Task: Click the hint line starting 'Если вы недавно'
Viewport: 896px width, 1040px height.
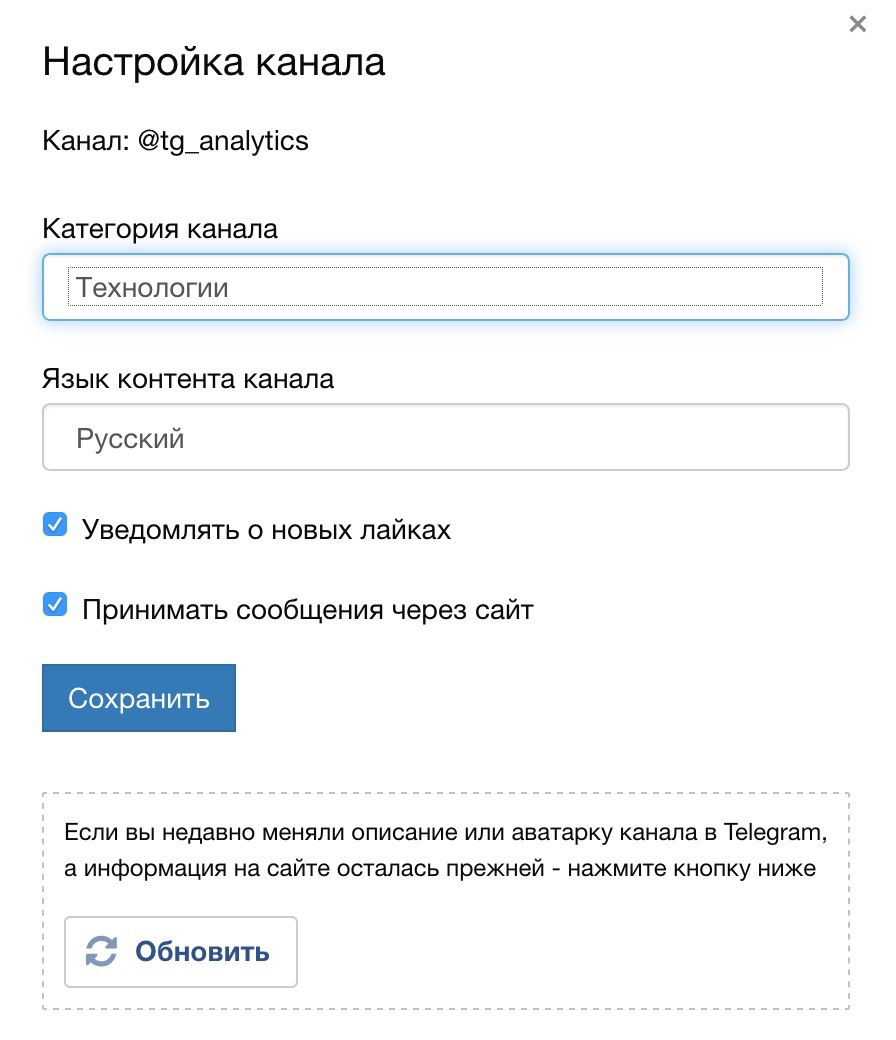Action: (446, 832)
